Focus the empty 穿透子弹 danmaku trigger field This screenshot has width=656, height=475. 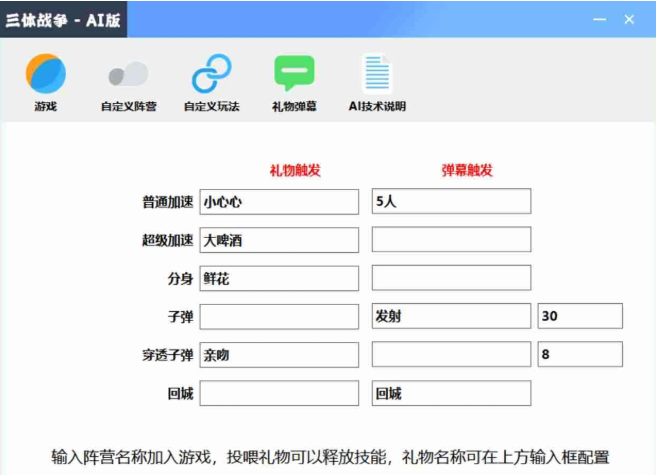(x=451, y=355)
